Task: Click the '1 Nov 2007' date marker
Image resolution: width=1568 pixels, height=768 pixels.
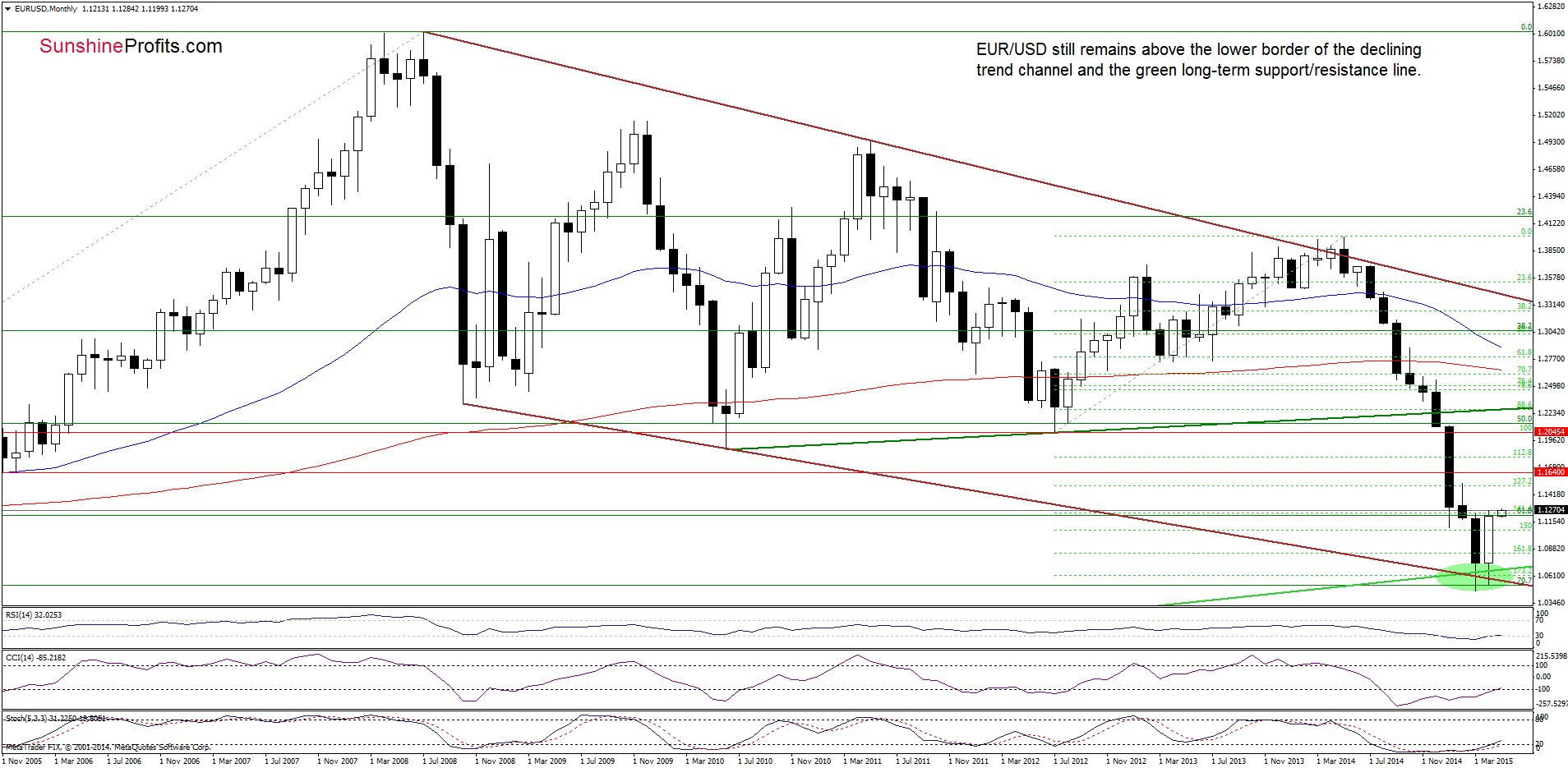Action: 337,761
